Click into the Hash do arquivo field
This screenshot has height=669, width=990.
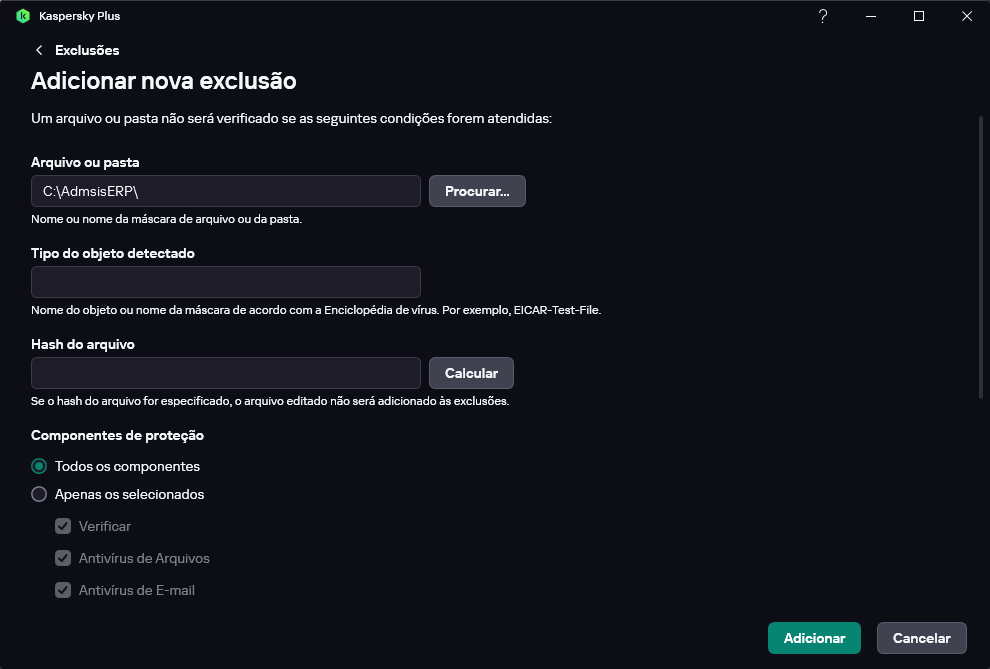[225, 373]
